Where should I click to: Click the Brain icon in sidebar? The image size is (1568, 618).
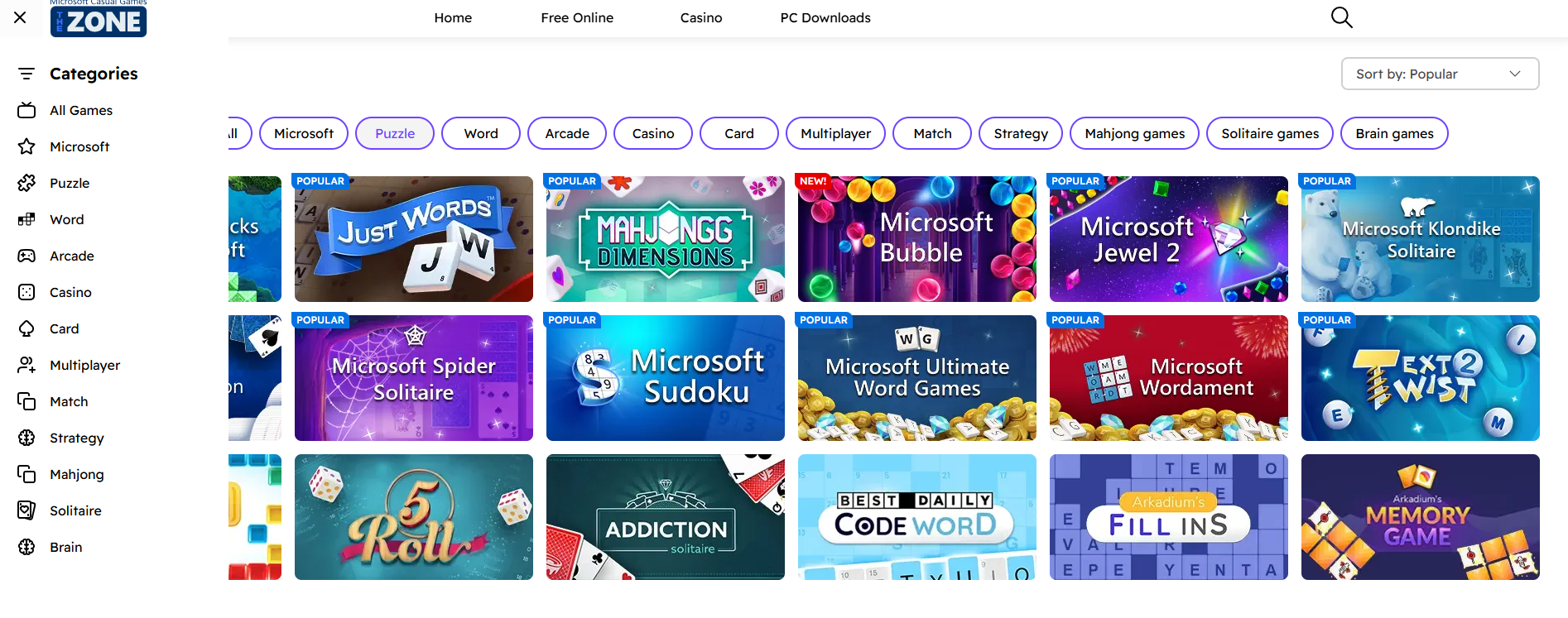(26, 547)
